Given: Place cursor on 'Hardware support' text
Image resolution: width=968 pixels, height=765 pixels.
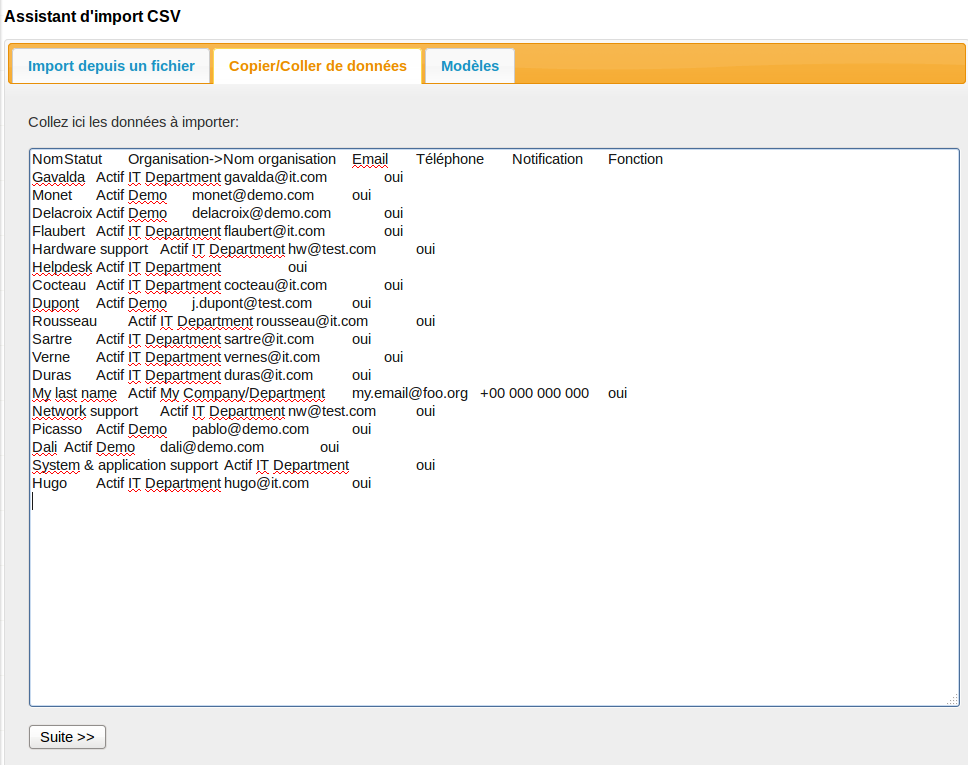Looking at the screenshot, I should pyautogui.click(x=90, y=250).
